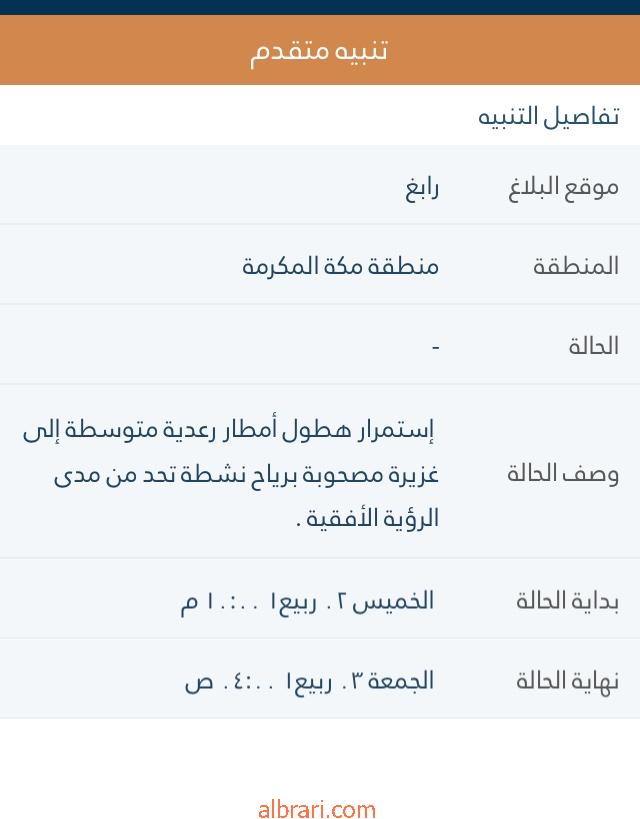Open the albrari.com link
This screenshot has height=819, width=640.
[317, 809]
